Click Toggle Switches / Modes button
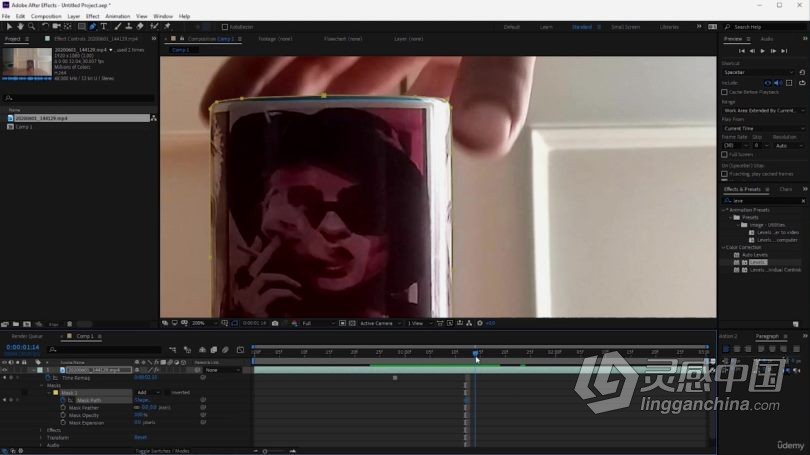 (x=162, y=451)
